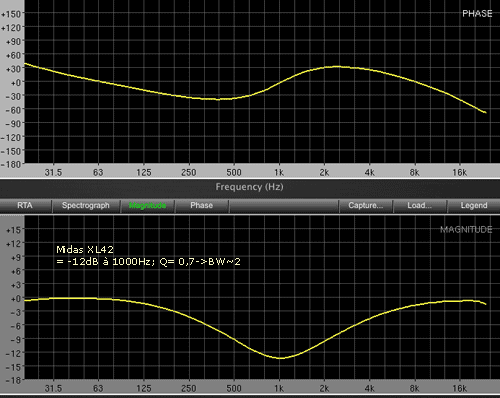Screen dimensions: 500x398
Task: Click the phase curve dip near 500
Action: (217, 99)
